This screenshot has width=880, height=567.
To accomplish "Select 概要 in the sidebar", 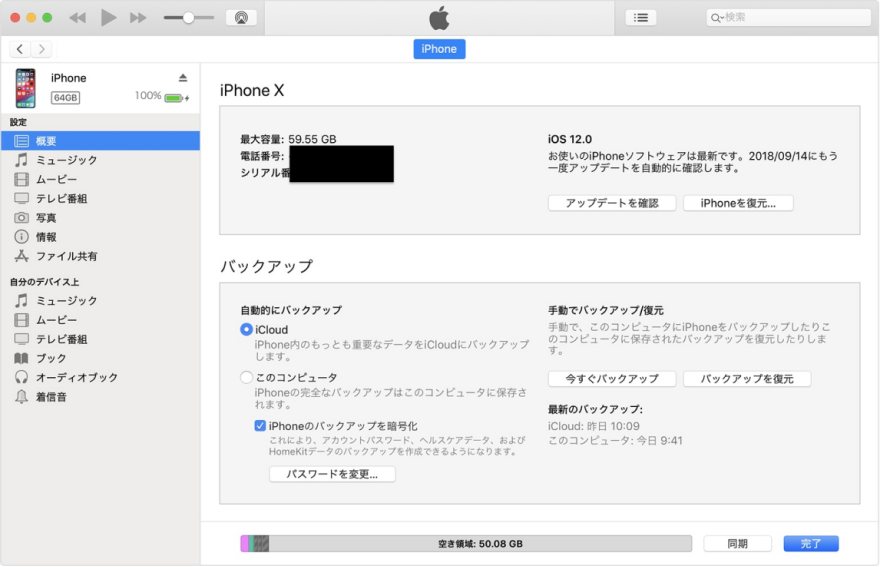I will 46,141.
